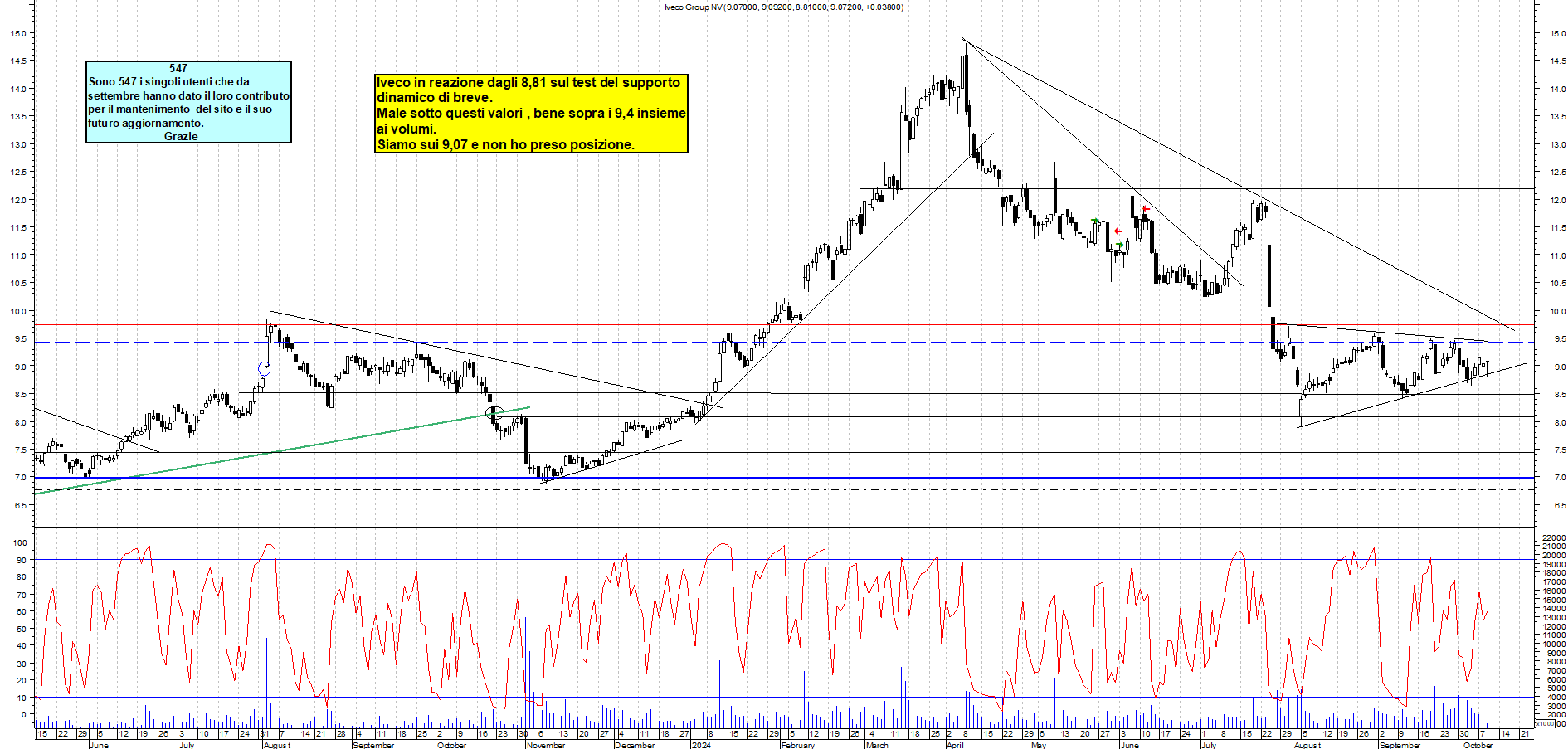Click the '6.5' label on the left price axis
Image resolution: width=1568 pixels, height=749 pixels.
pos(20,505)
